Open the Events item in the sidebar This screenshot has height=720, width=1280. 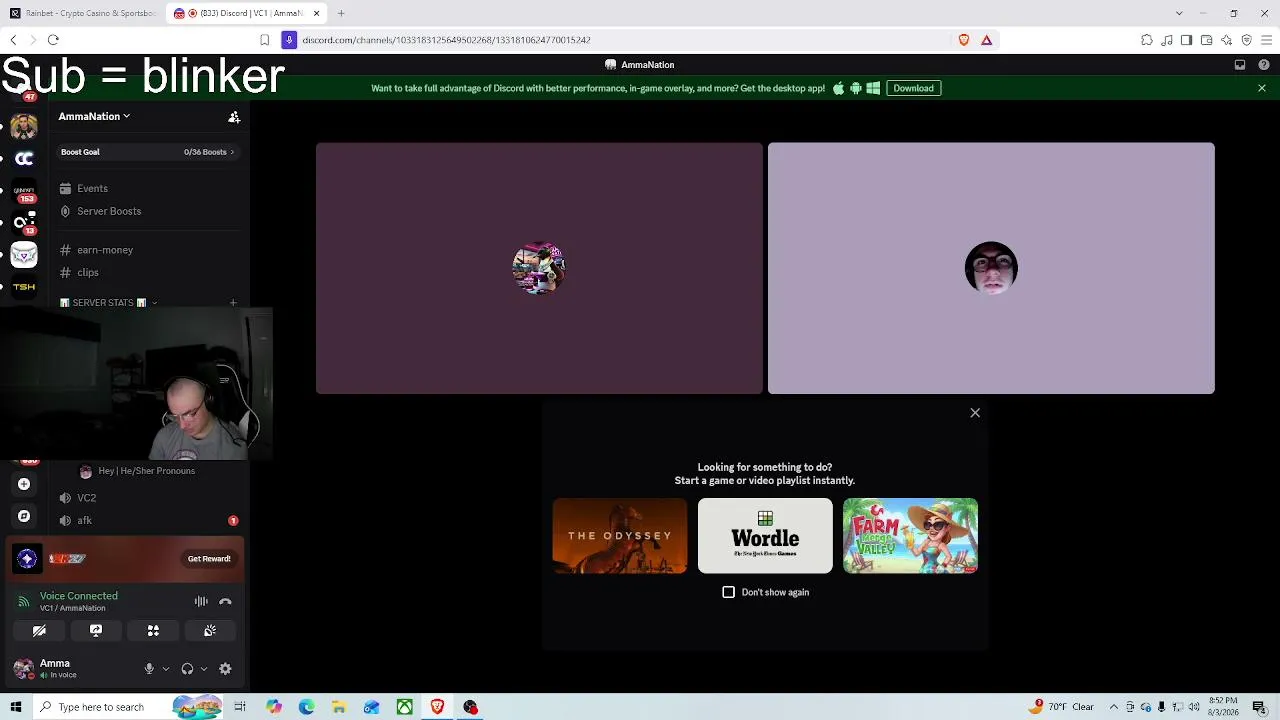(148, 188)
